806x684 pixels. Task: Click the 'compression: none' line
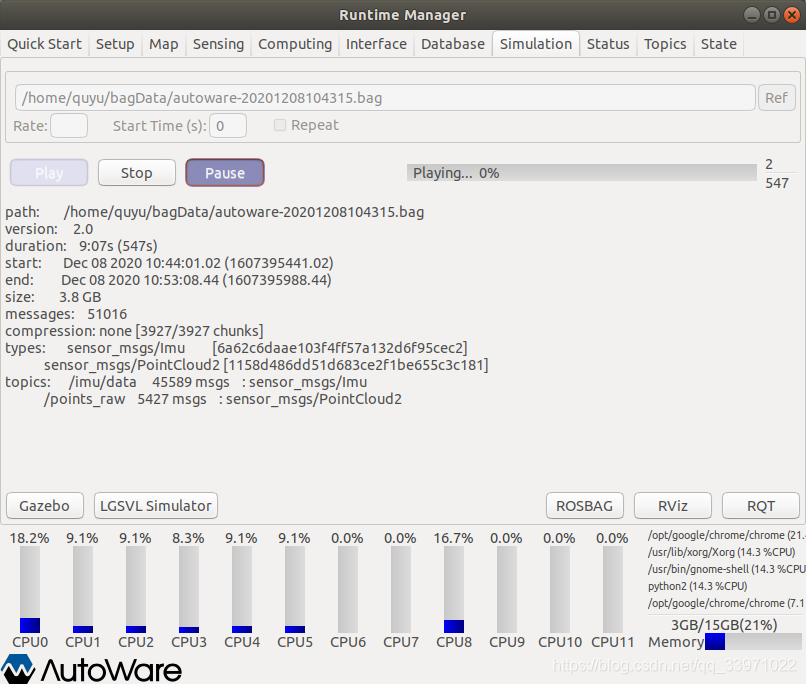point(134,330)
